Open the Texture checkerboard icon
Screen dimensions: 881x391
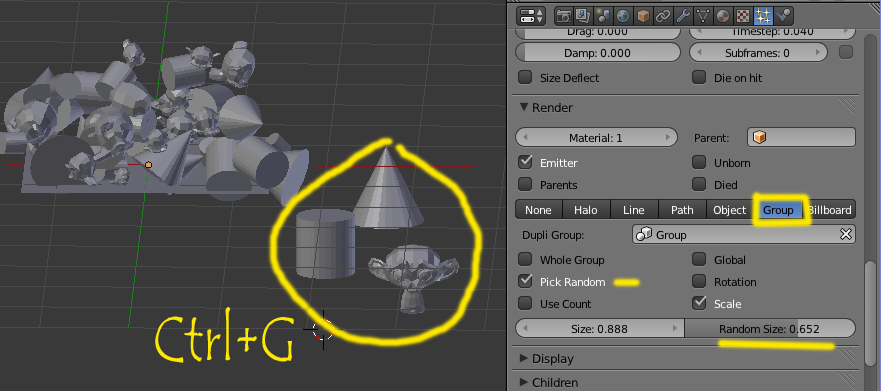pyautogui.click(x=743, y=16)
